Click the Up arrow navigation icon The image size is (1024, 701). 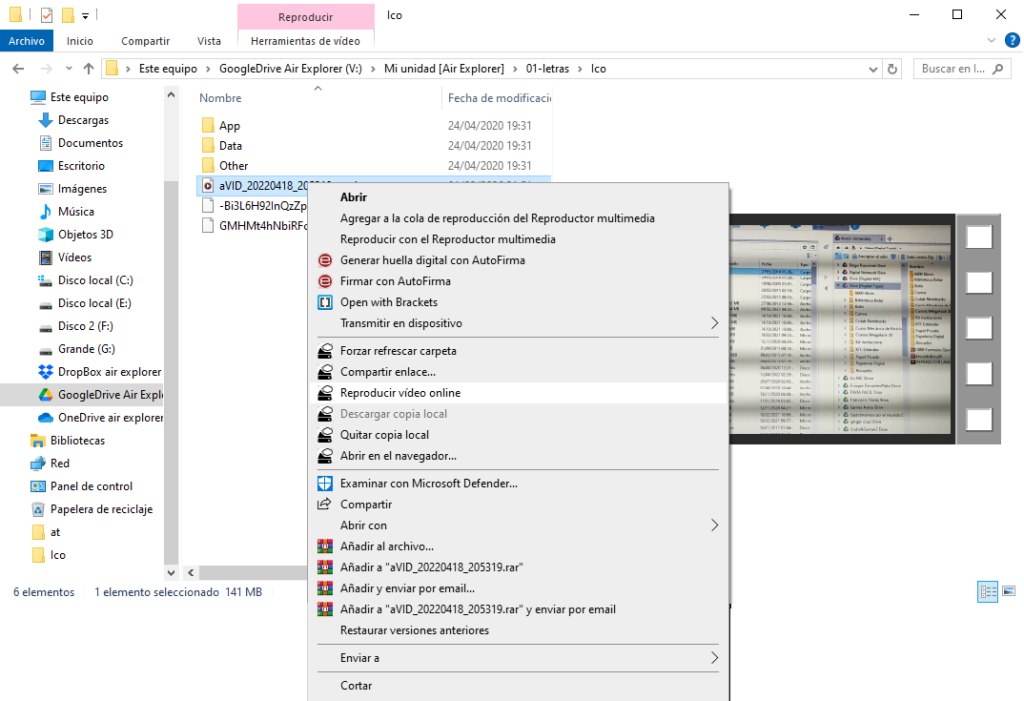pos(89,69)
